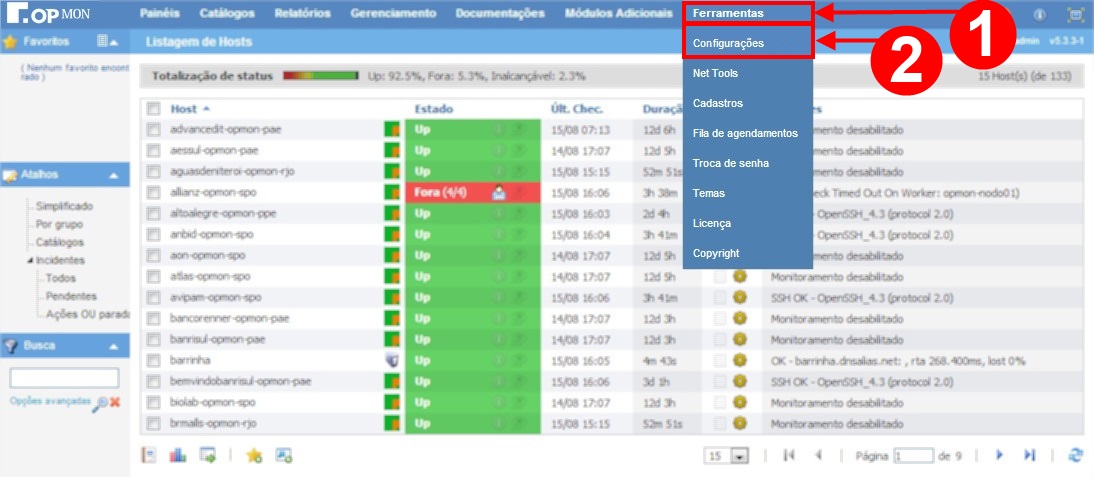Screen dimensions: 1094x477
Task: Click the fullscreen icon in the top-right corner
Action: [x=1075, y=15]
